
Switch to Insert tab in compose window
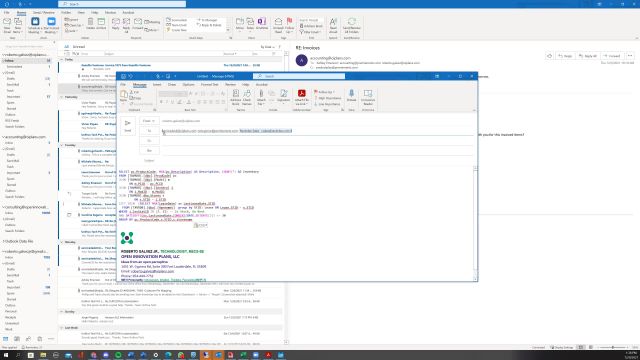tap(157, 84)
